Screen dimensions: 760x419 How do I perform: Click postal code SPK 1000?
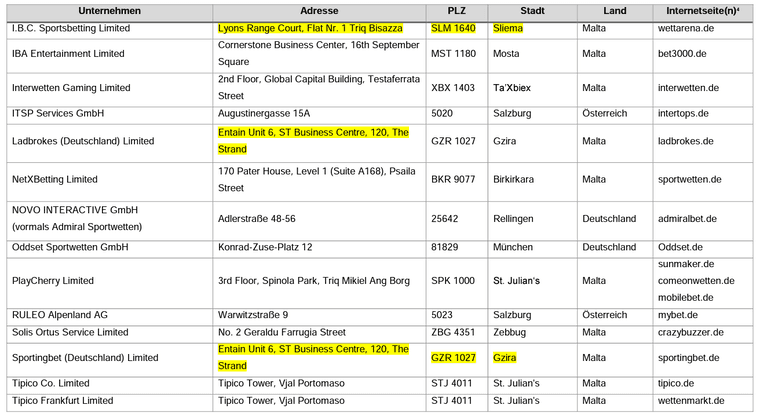453,281
